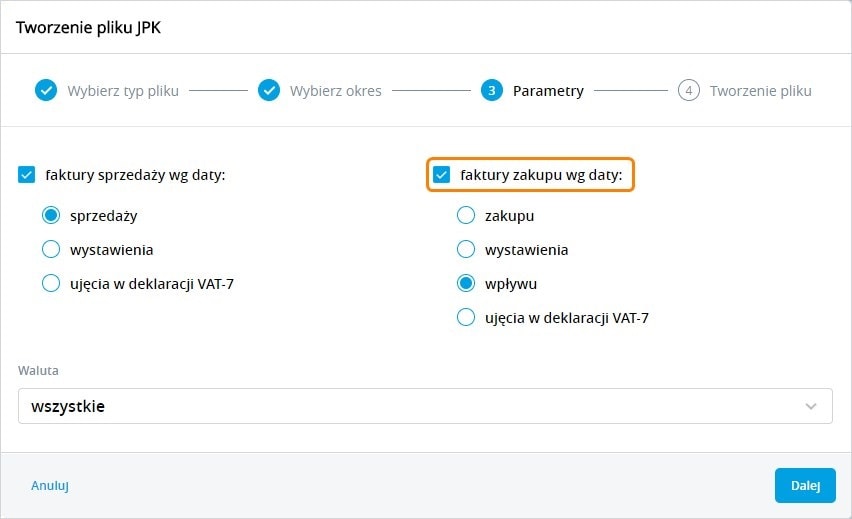Go to Wybierz okres step label
Screen dimensions: 852x519
[x=336, y=91]
